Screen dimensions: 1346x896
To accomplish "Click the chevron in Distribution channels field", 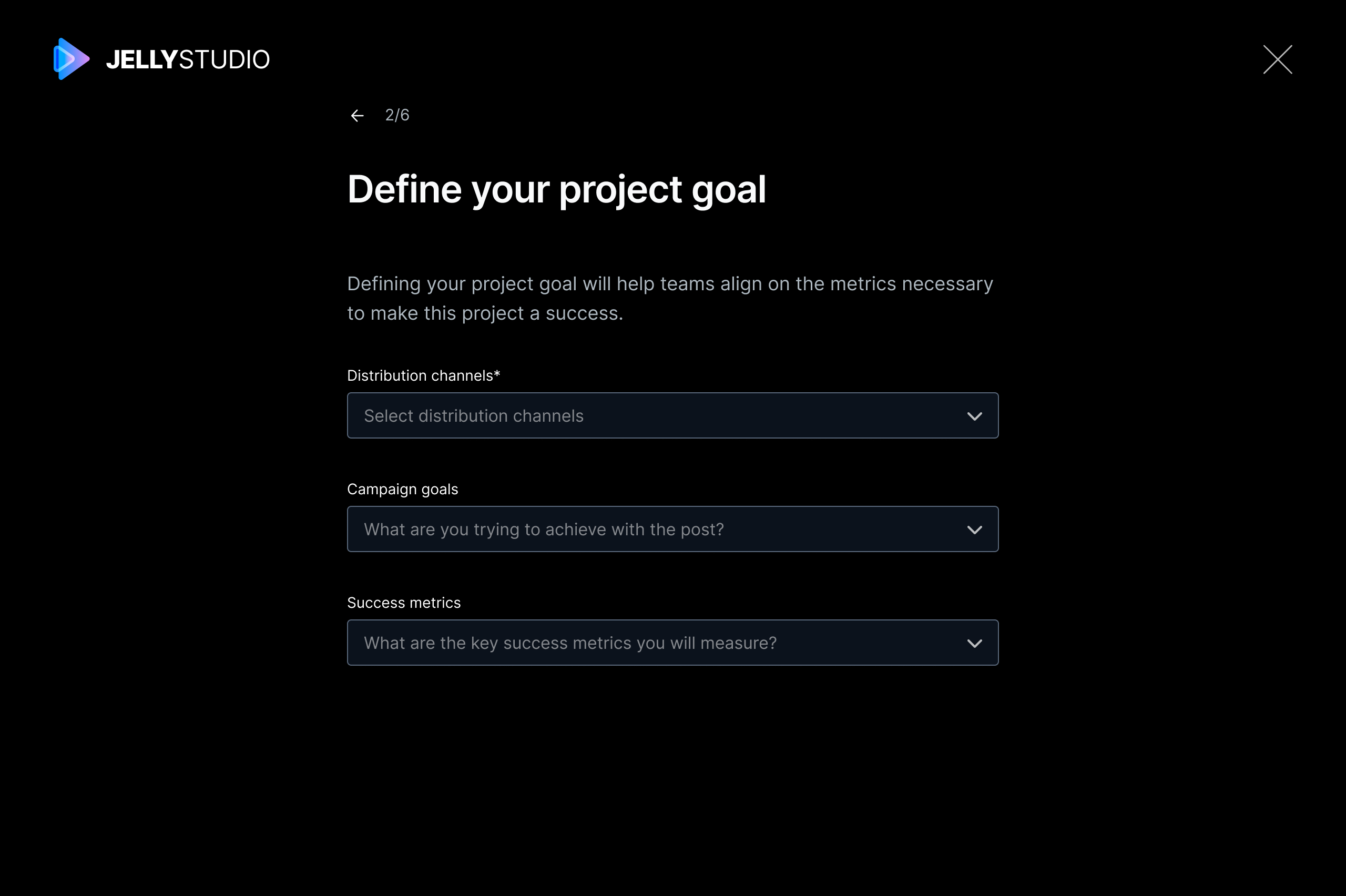I will 975,416.
